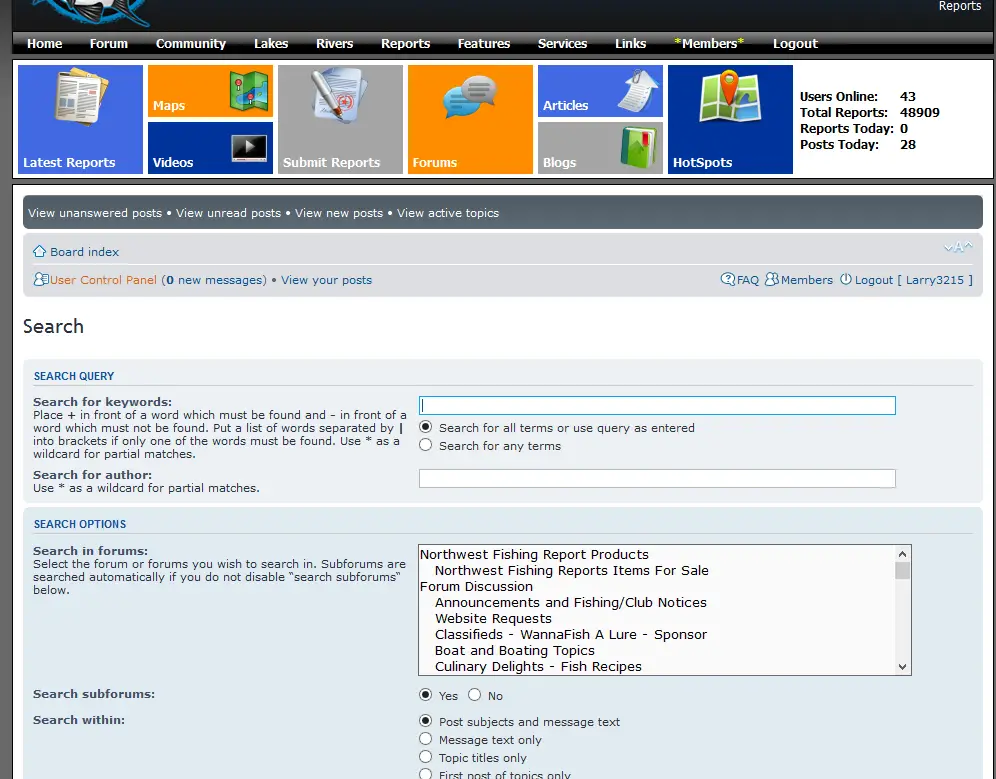Open the Videos tile
The height and width of the screenshot is (779, 996).
[210, 148]
